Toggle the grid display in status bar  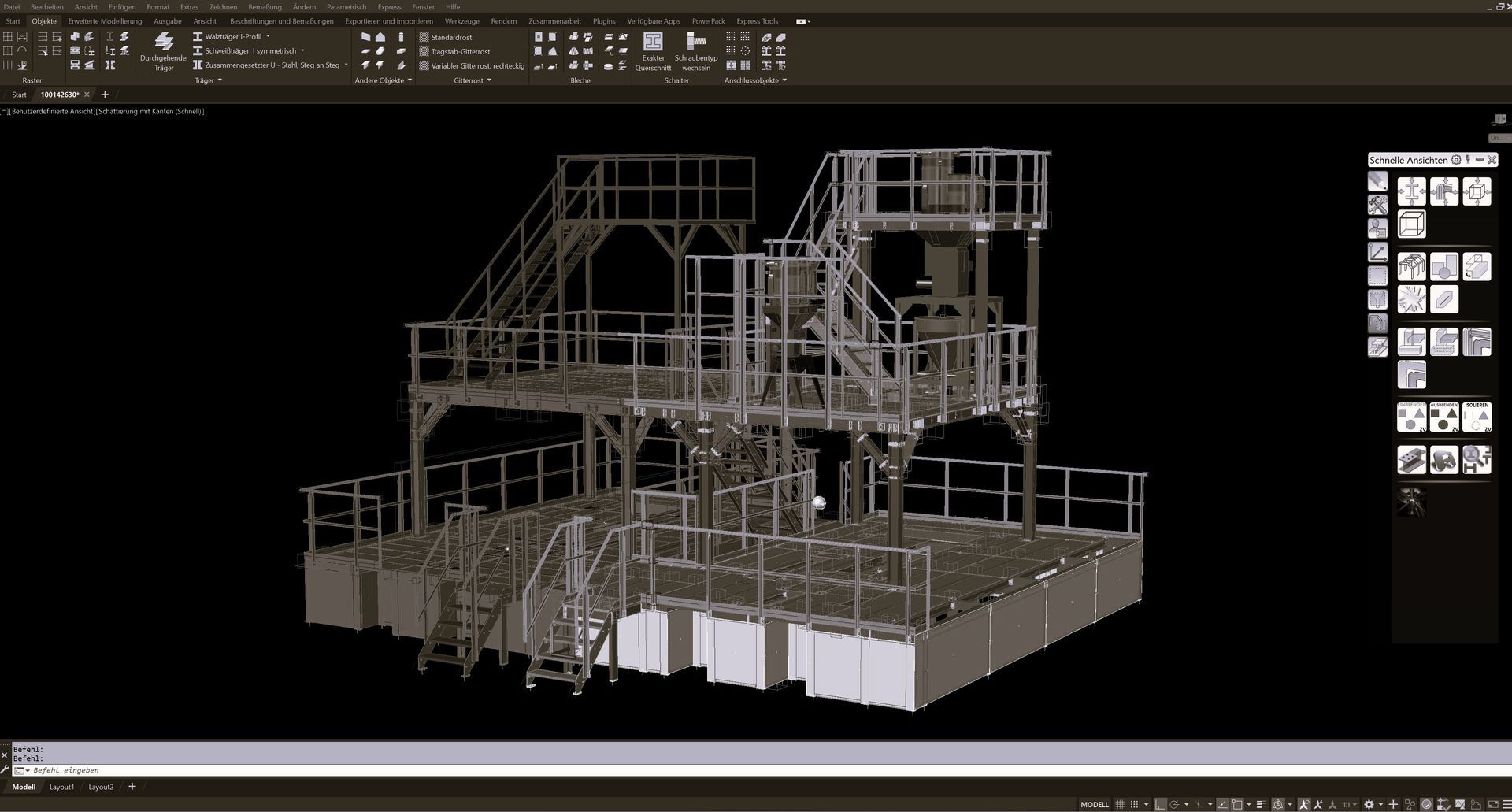(x=1120, y=804)
